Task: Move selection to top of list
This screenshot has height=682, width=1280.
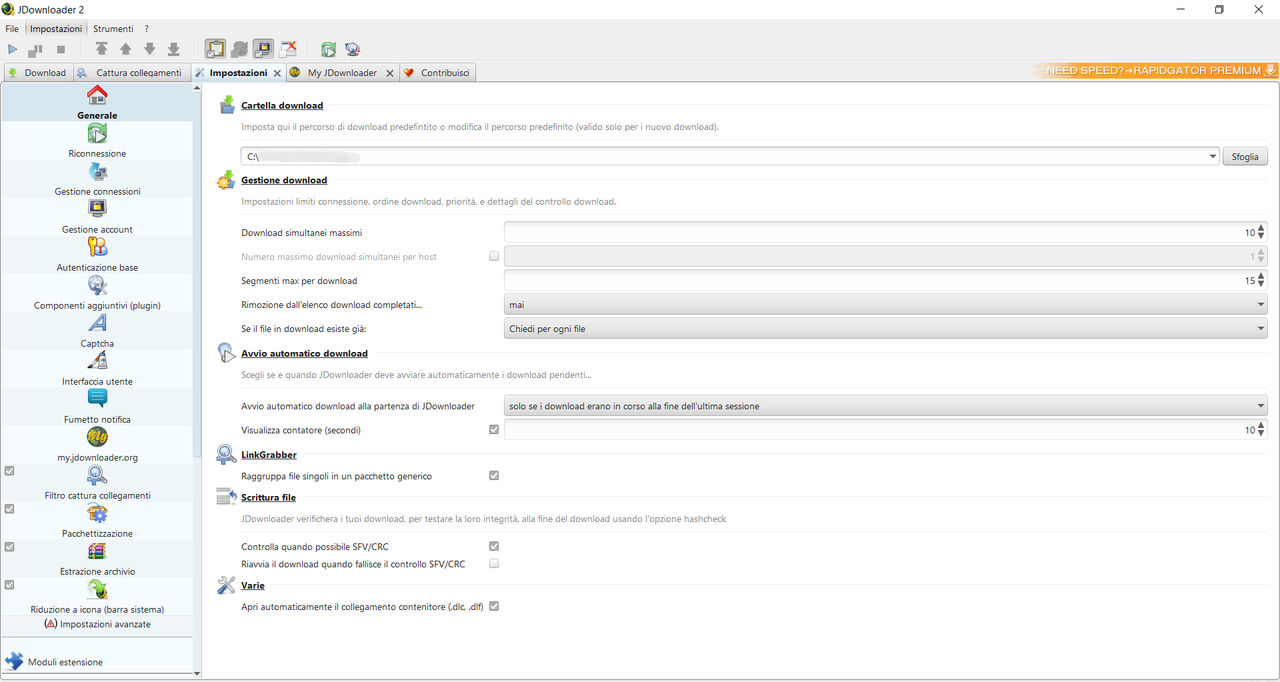Action: point(102,49)
